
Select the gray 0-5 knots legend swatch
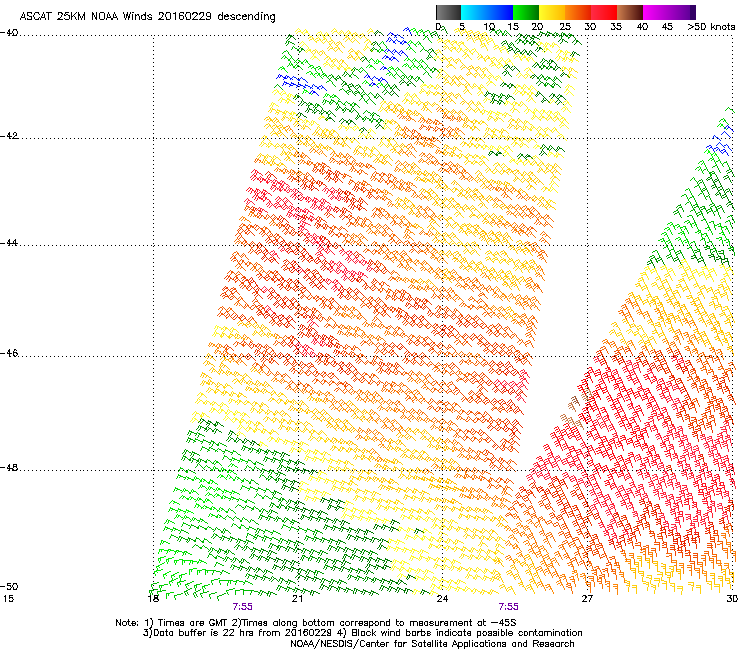448,12
